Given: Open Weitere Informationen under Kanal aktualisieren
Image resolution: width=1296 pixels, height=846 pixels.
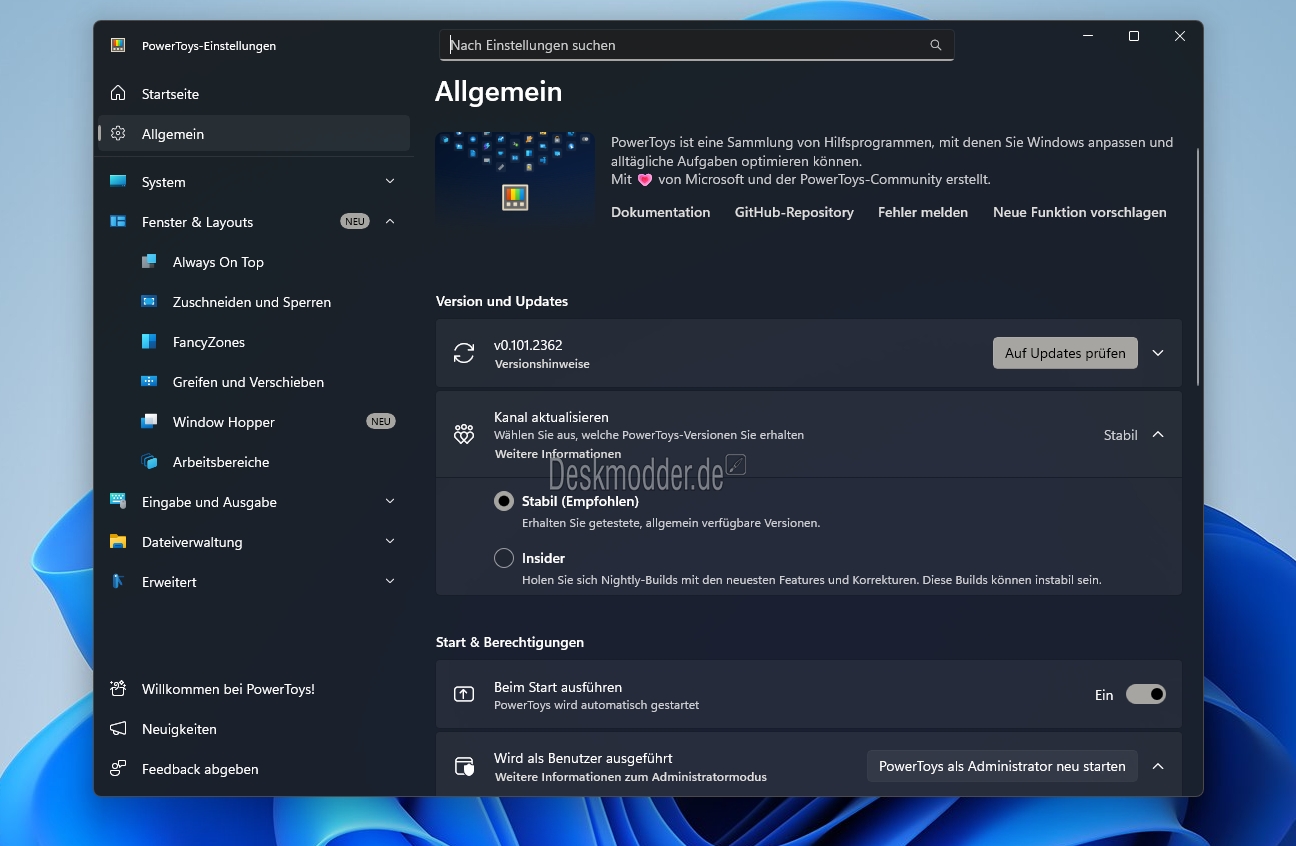Looking at the screenshot, I should (558, 454).
